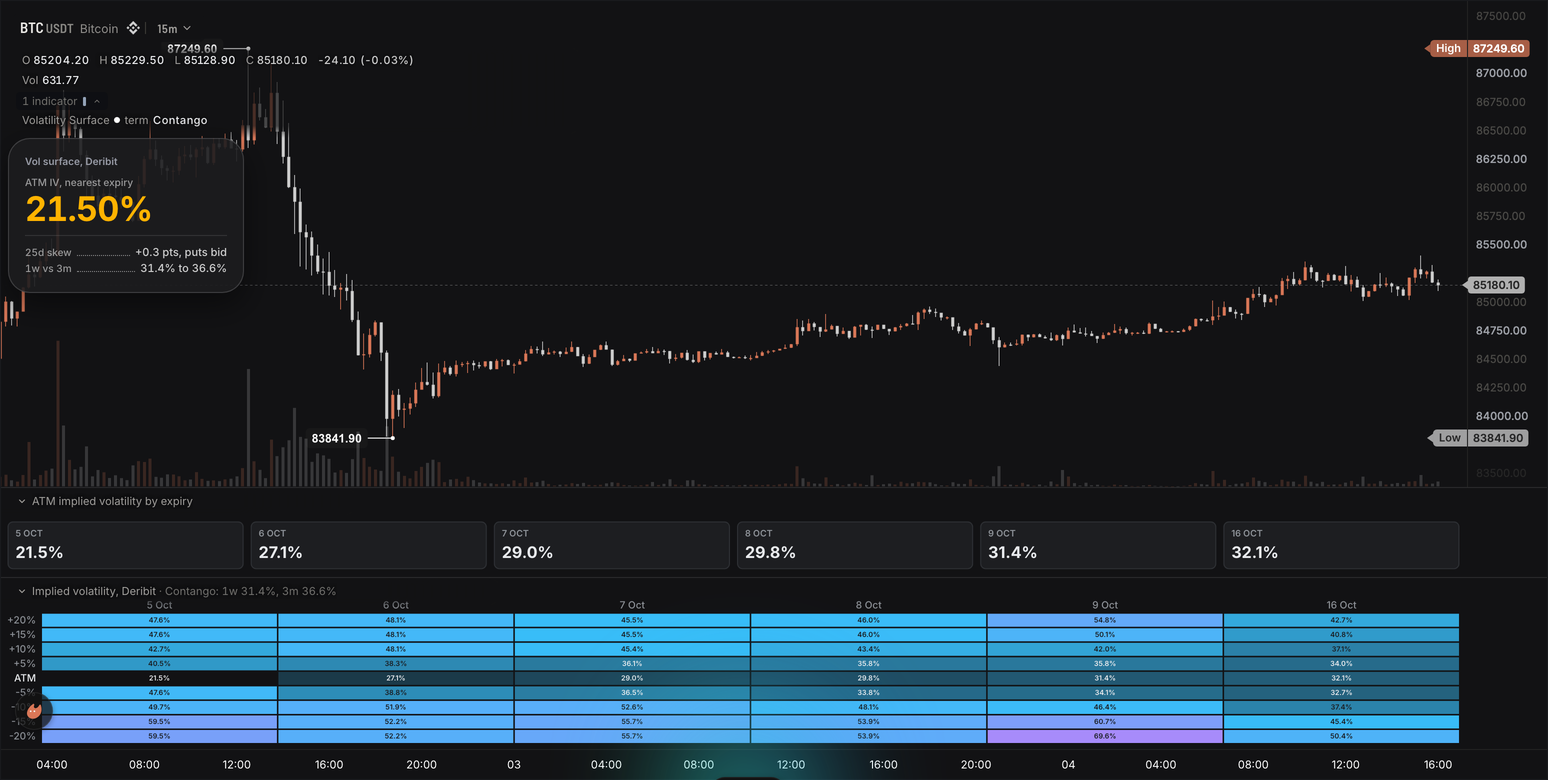Select the 6 OCT 27.1% expiry card
This screenshot has height=780, width=1548.
[368, 545]
